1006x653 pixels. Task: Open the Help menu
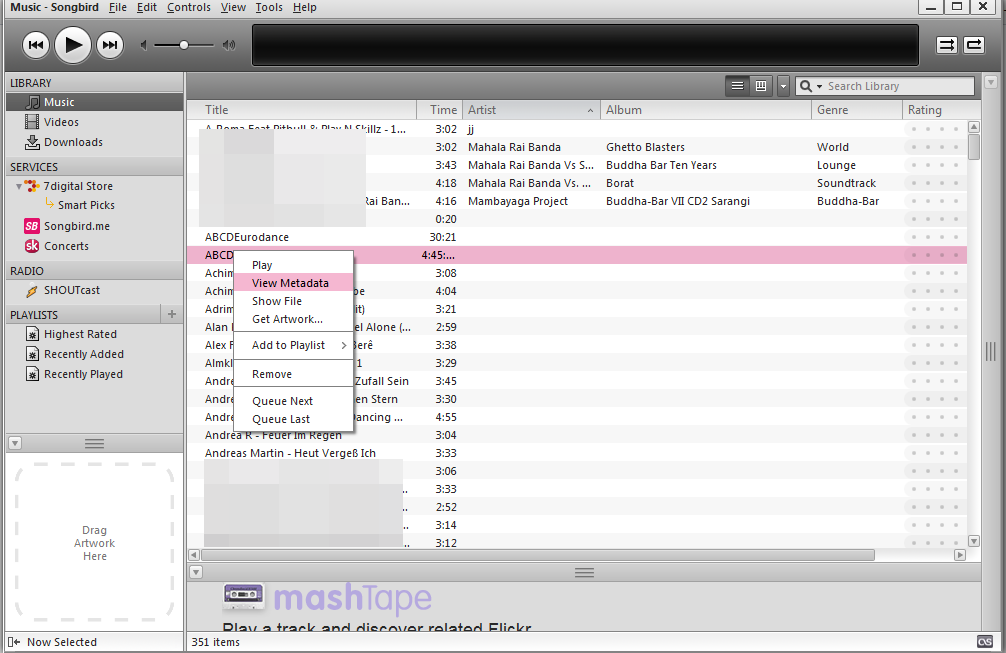coord(305,7)
